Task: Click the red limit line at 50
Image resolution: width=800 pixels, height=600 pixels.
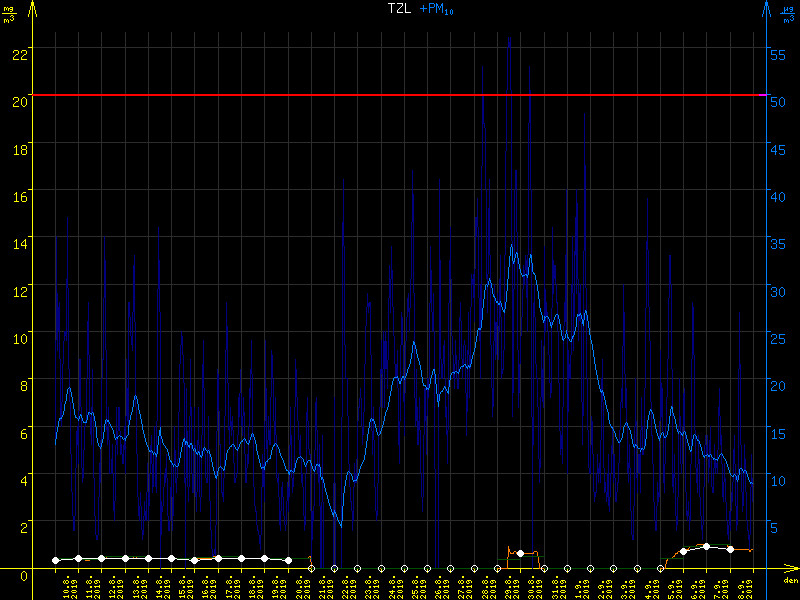Action: (x=400, y=95)
